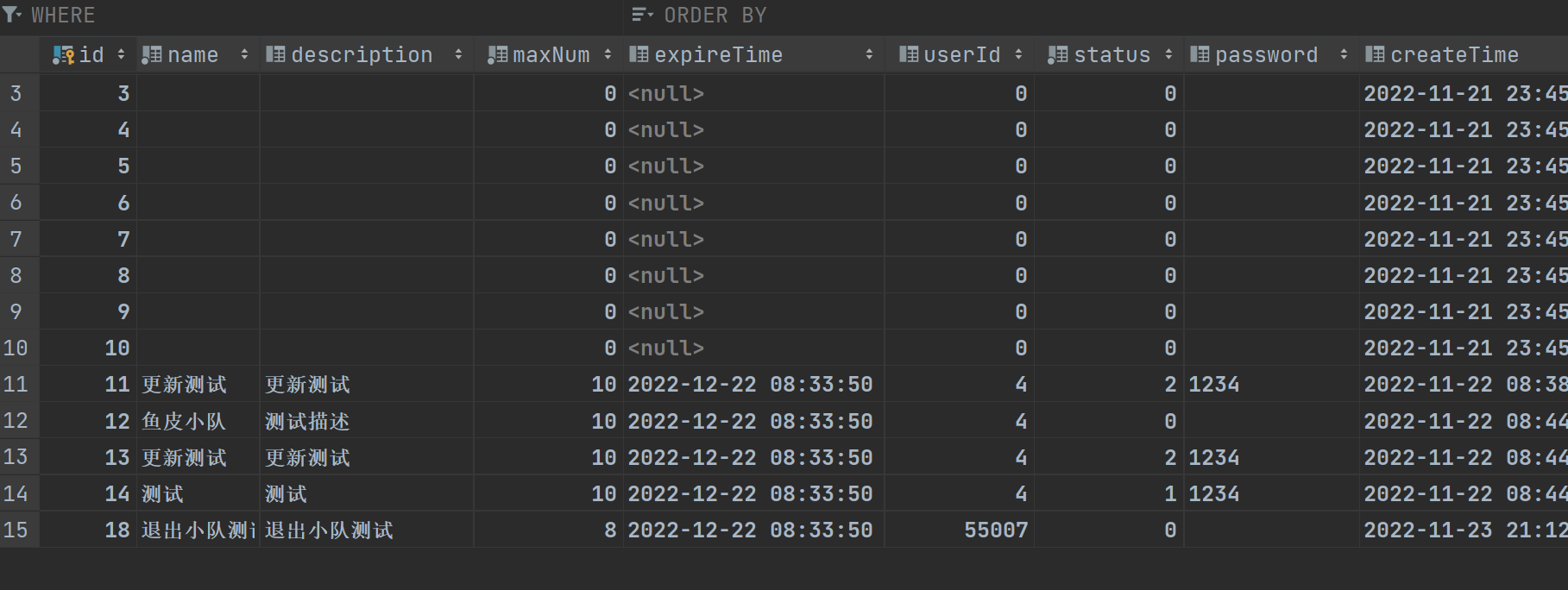Screen dimensions: 1568x590
Task: Click the expireTime column header icon
Action: (639, 55)
